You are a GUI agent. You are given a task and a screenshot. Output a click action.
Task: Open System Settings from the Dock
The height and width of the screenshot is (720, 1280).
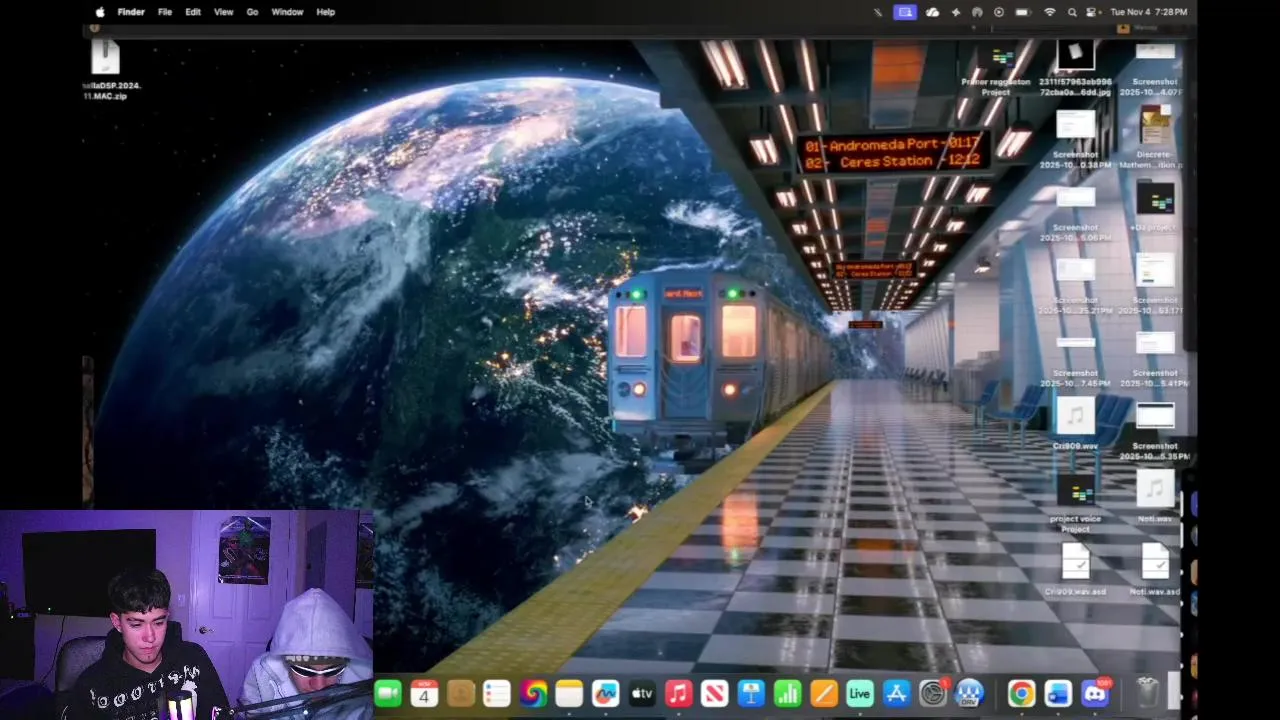pos(933,693)
